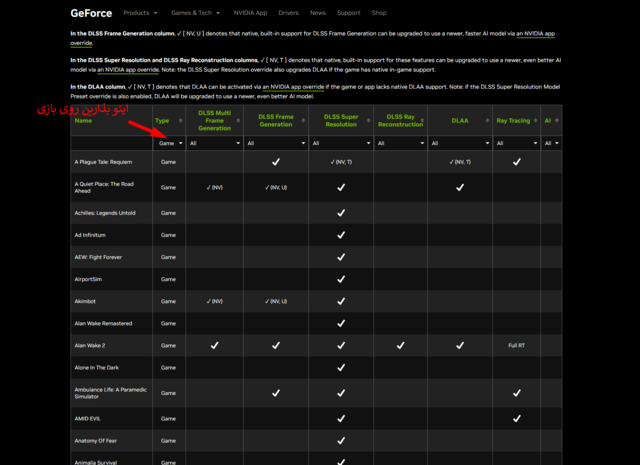This screenshot has width=640, height=465.
Task: Click the Alan Wake 2 row name
Action: click(90, 345)
